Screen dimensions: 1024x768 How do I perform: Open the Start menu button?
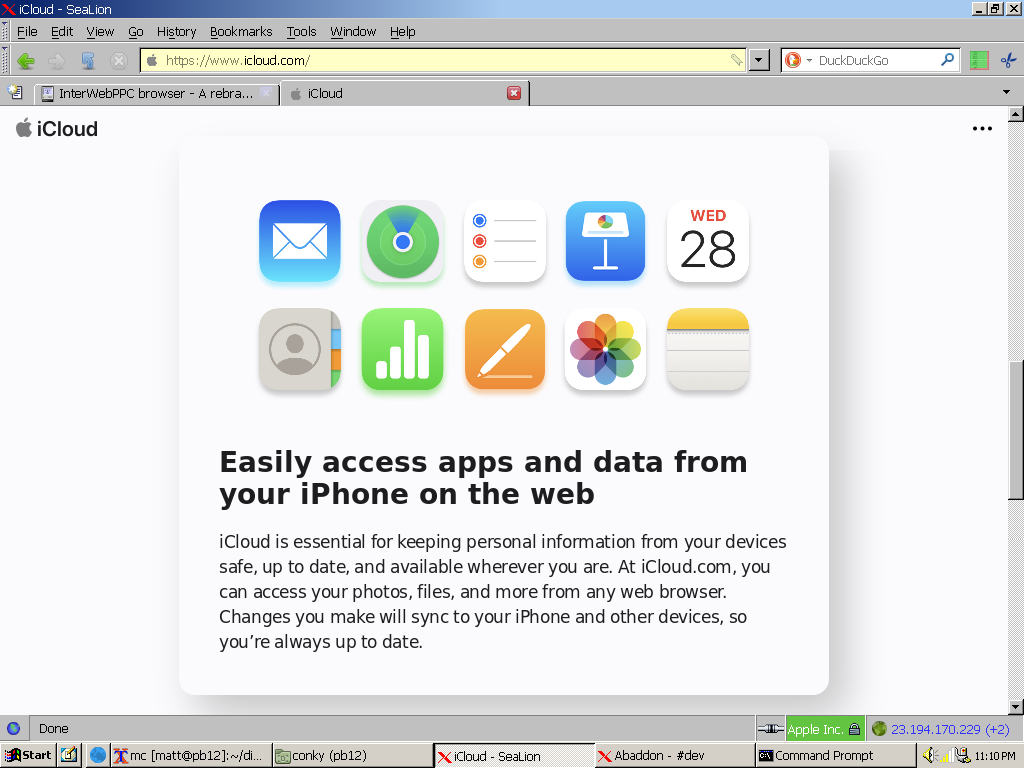pyautogui.click(x=28, y=755)
